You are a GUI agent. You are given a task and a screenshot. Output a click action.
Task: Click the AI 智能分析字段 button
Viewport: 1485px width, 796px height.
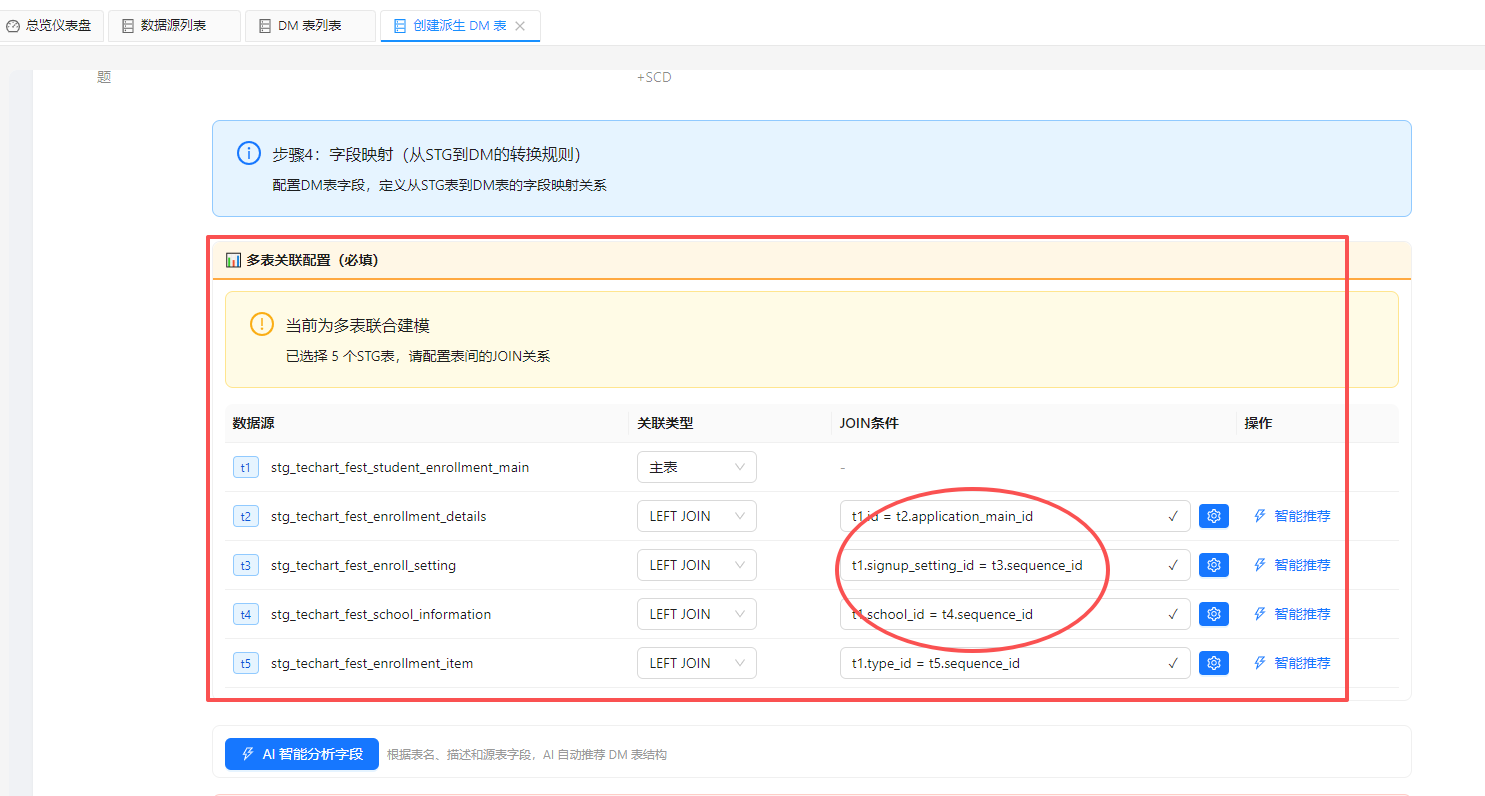tap(301, 754)
